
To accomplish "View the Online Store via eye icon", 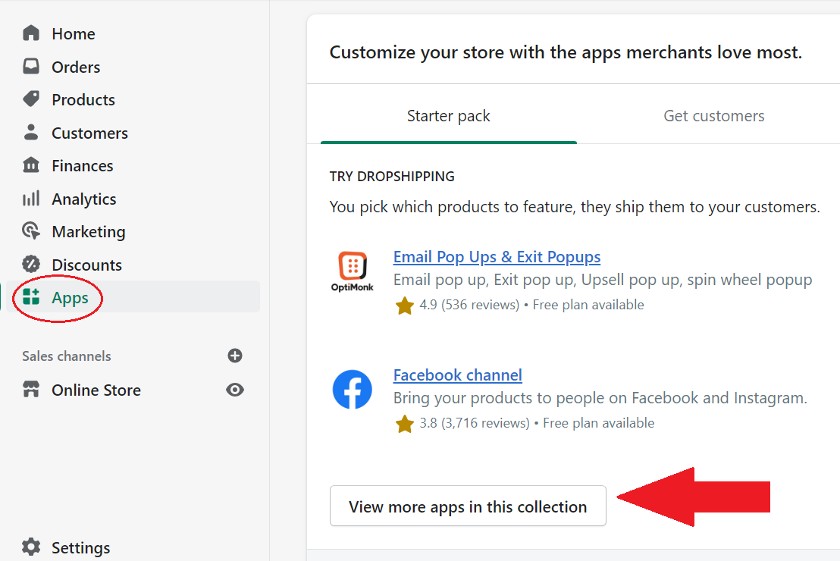I will tap(235, 390).
